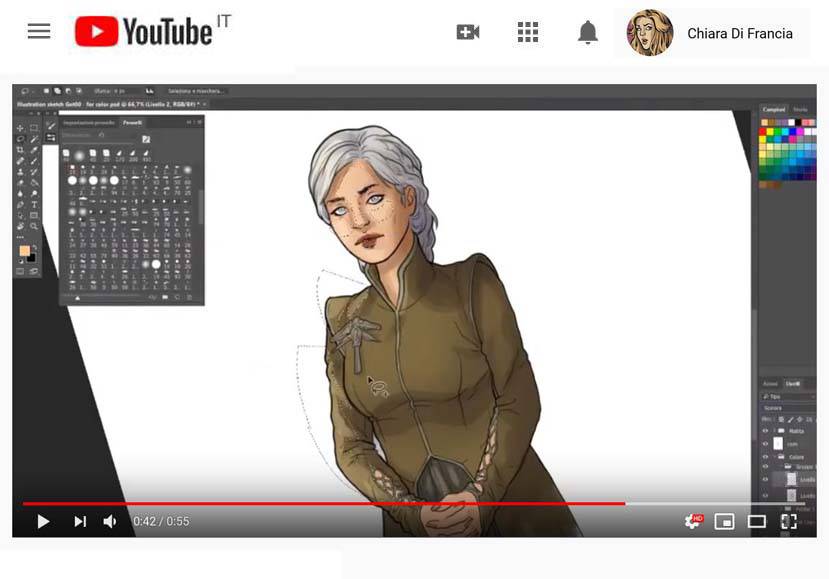Image resolution: width=829 pixels, height=579 pixels.
Task: Select the Lasso tool
Action: coord(20,139)
